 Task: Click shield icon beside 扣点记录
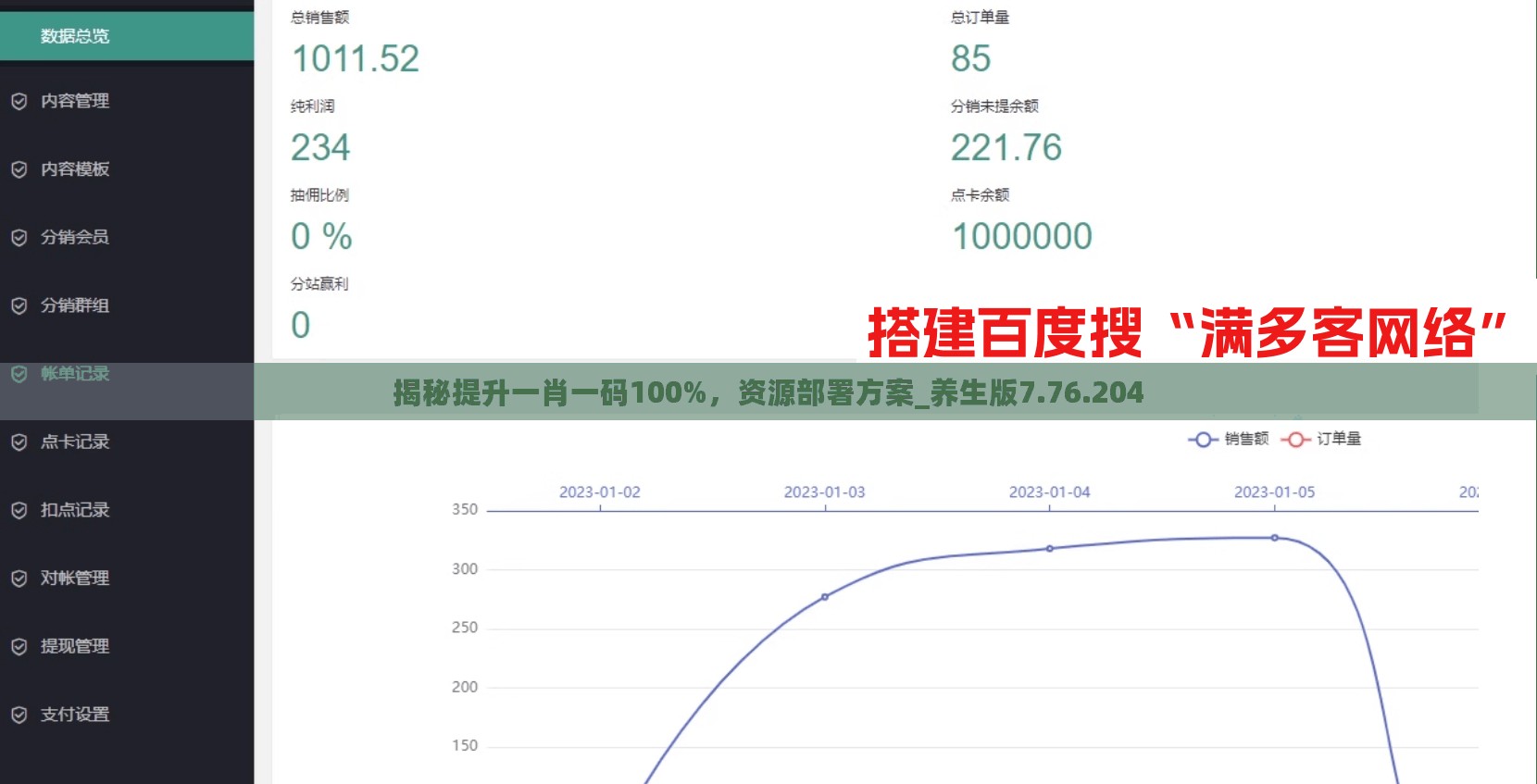[19, 510]
